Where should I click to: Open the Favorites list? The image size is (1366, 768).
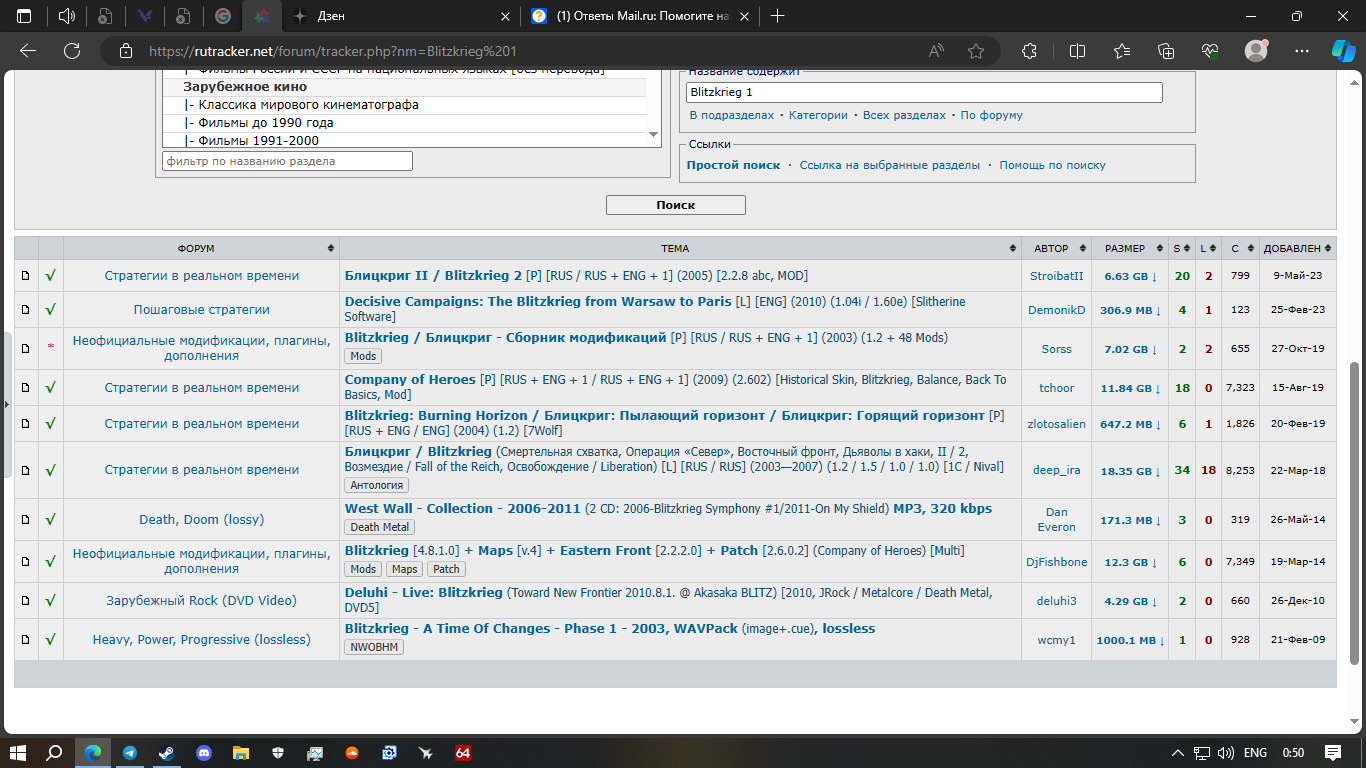tap(1121, 51)
